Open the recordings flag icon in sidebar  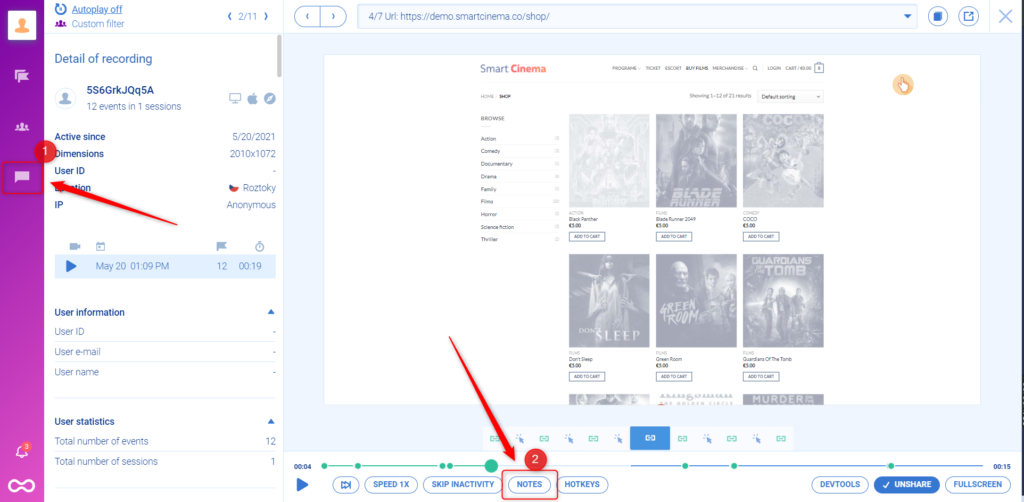point(22,76)
